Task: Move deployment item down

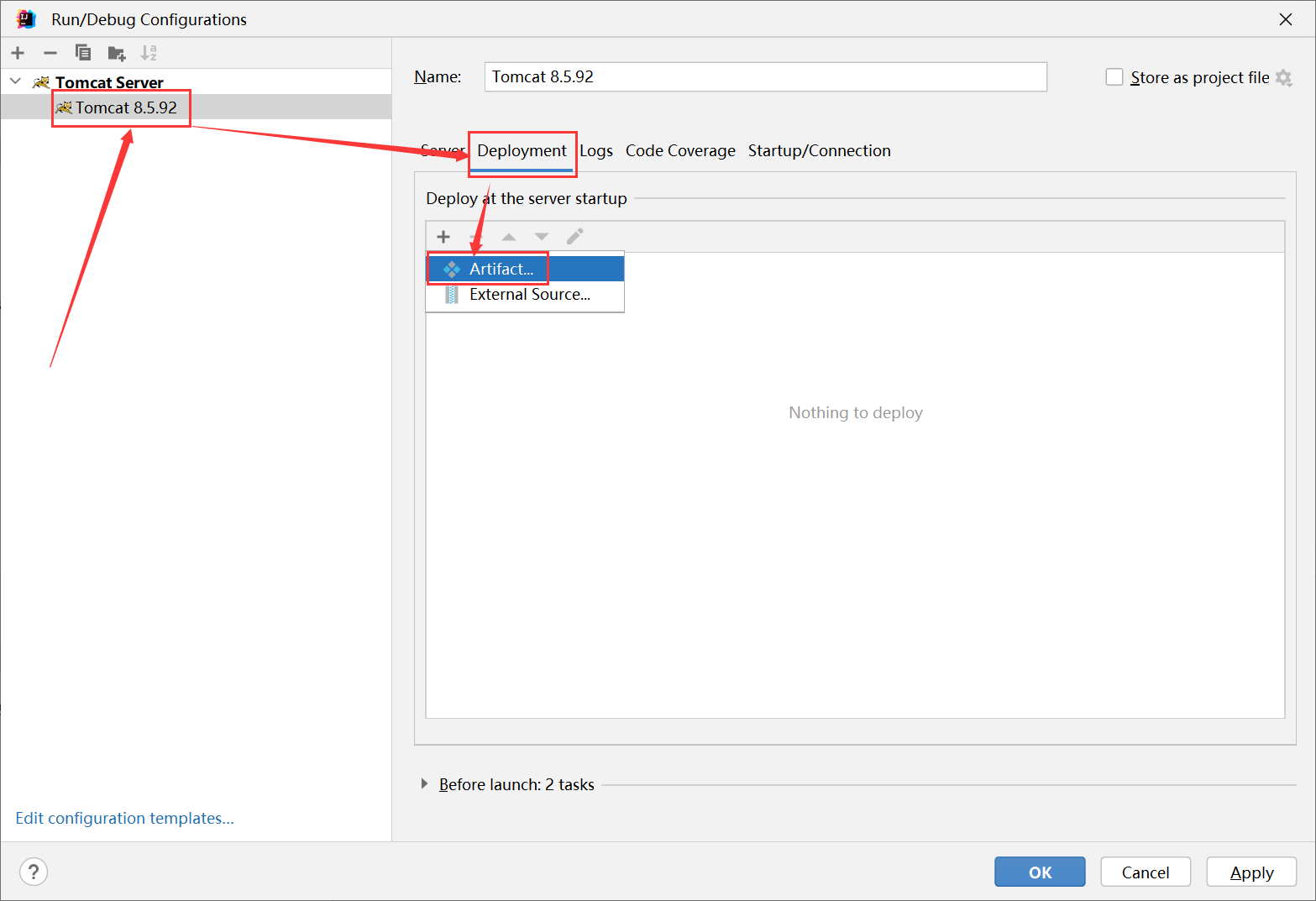Action: coord(542,237)
